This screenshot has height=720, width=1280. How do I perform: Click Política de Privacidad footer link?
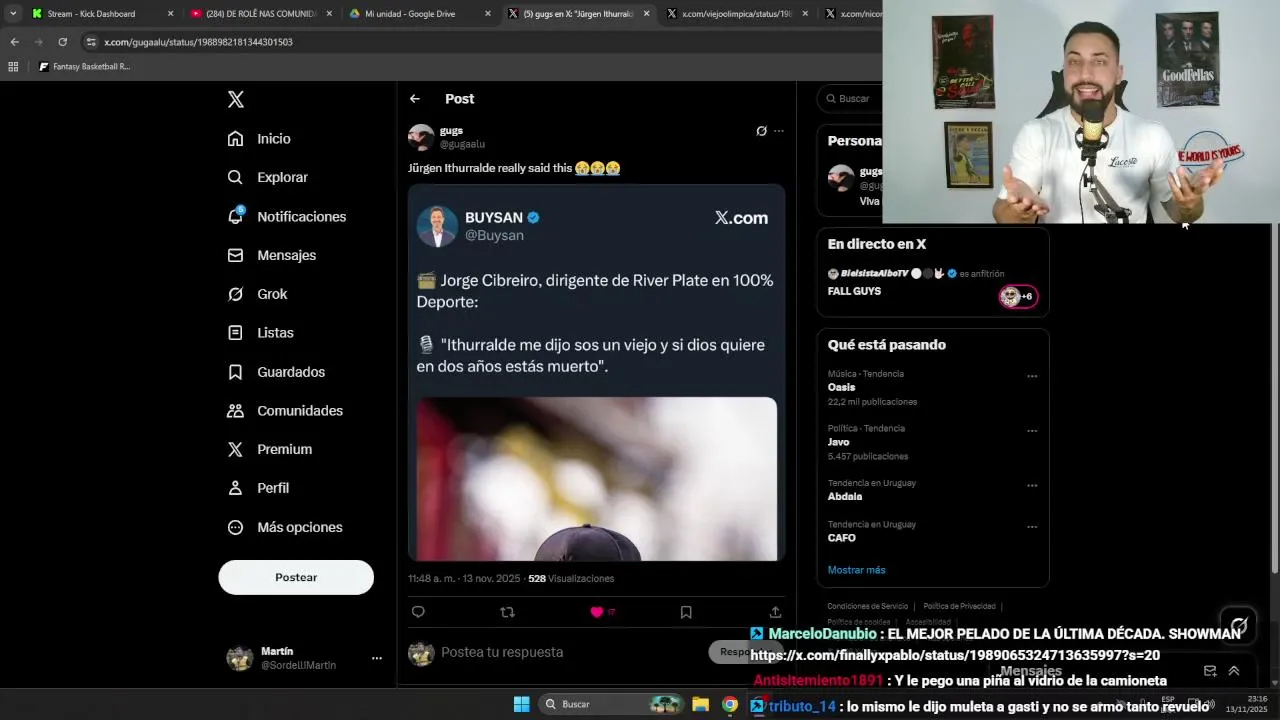coord(959,606)
